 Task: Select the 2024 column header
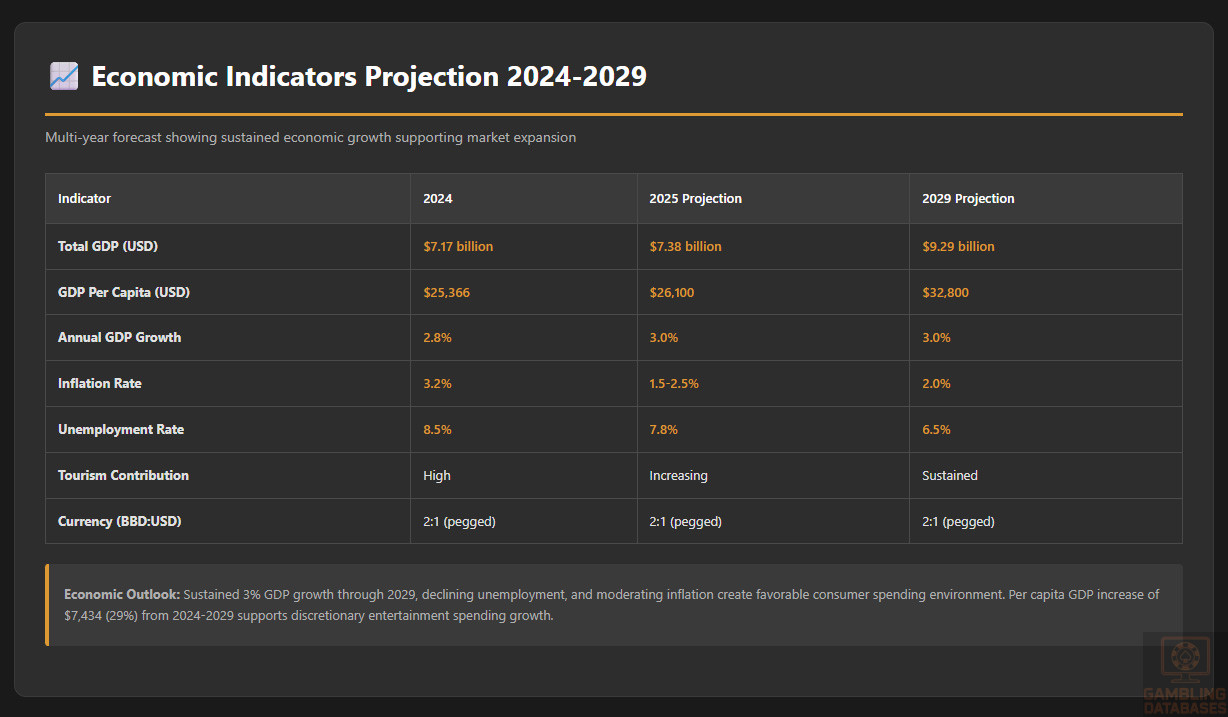[437, 199]
